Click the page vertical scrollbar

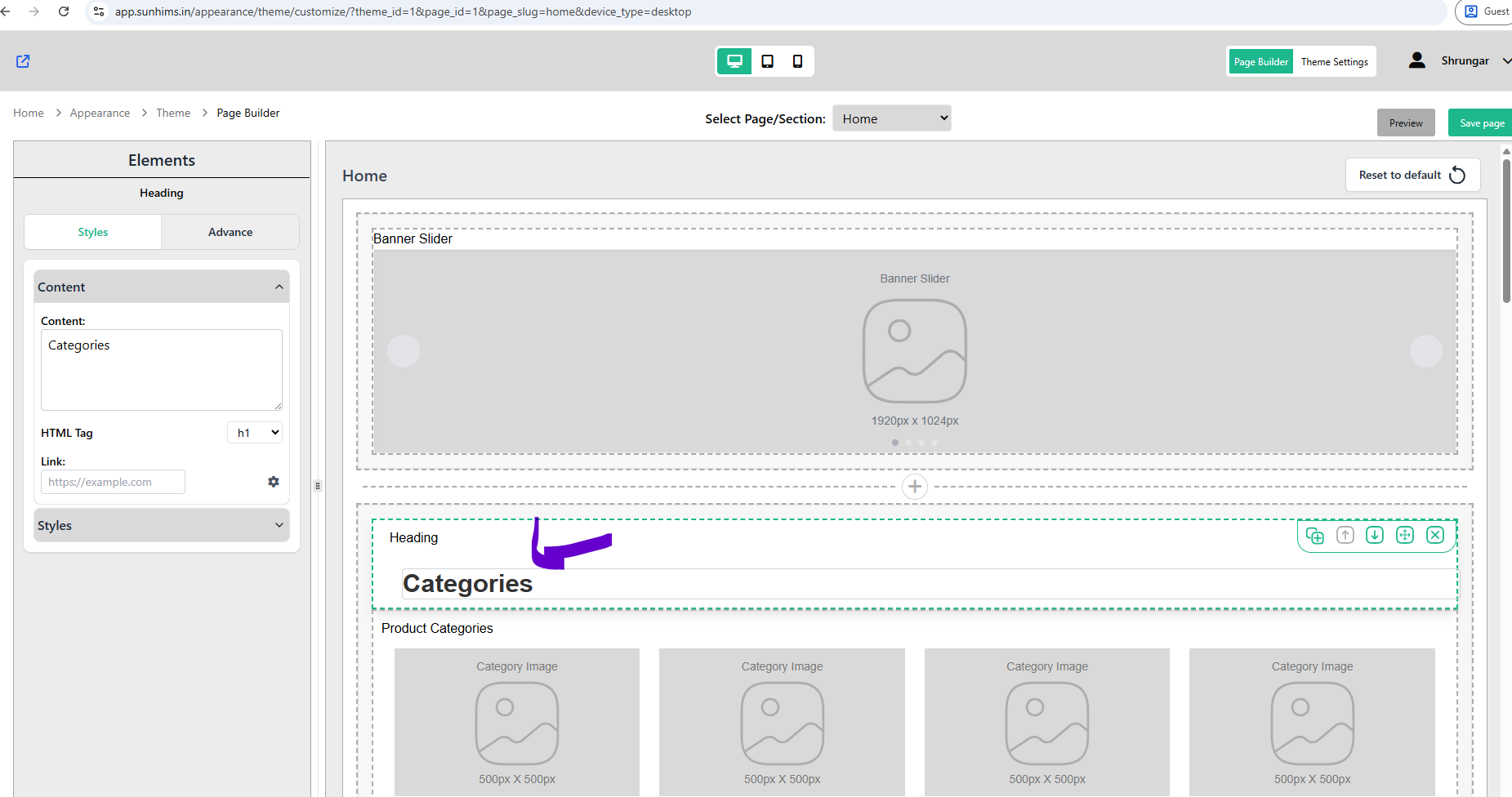pyautogui.click(x=1506, y=231)
